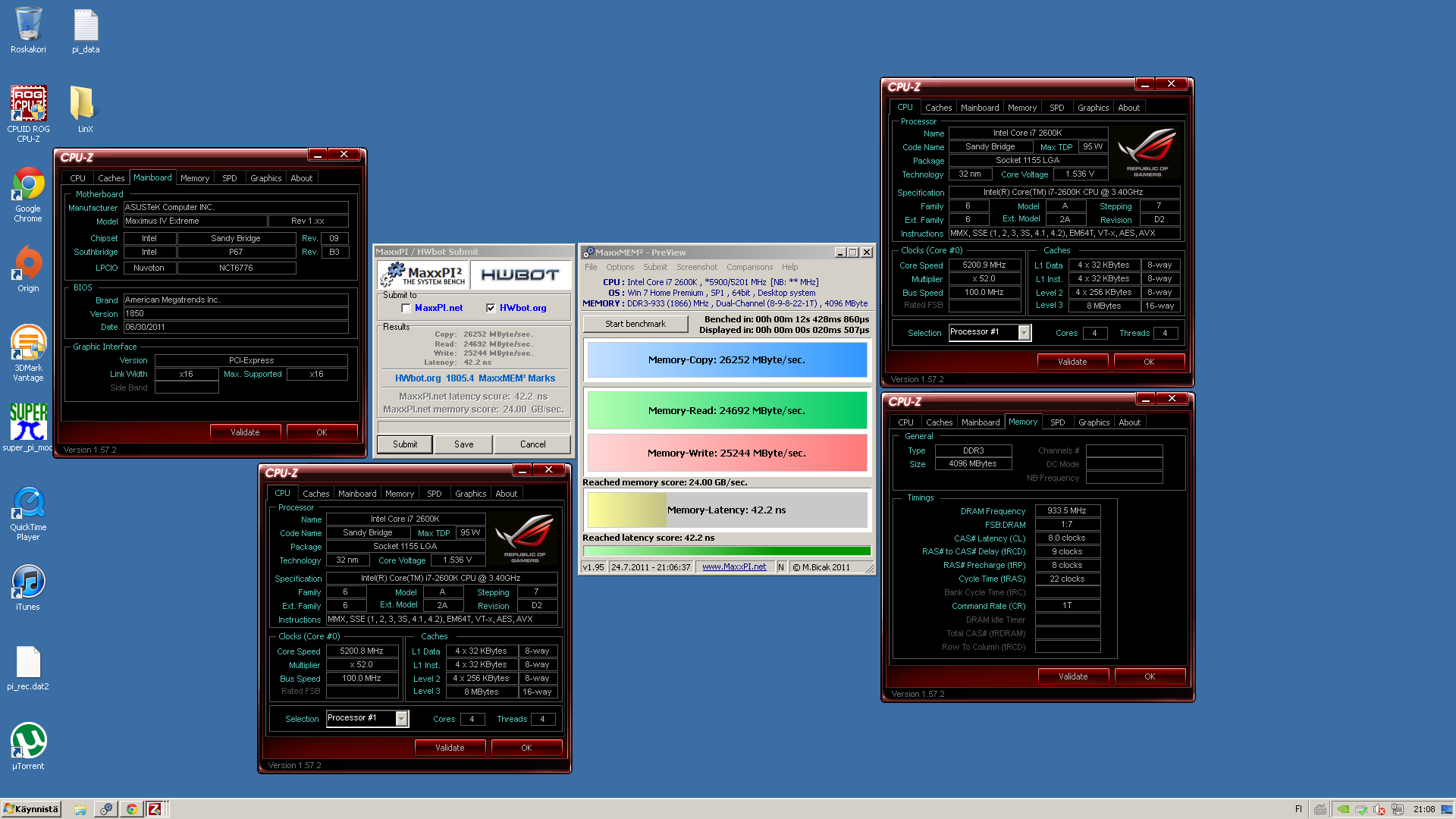
Task: Open the Chrome taskbar button
Action: 131,809
